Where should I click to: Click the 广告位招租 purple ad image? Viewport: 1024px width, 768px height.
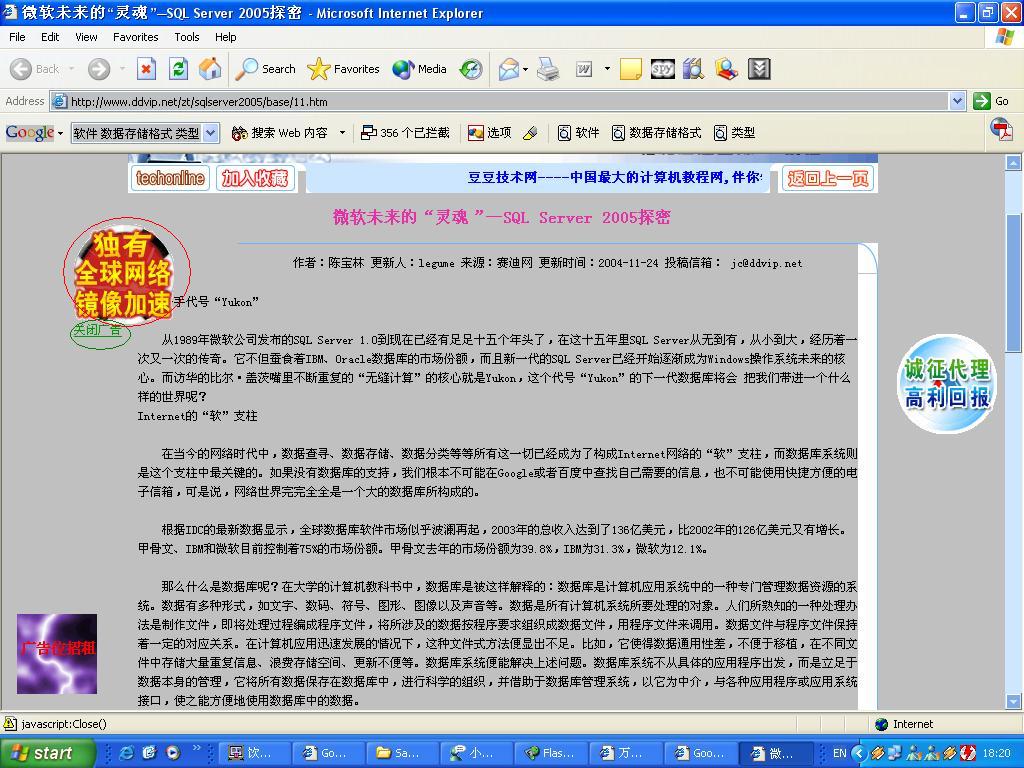57,653
